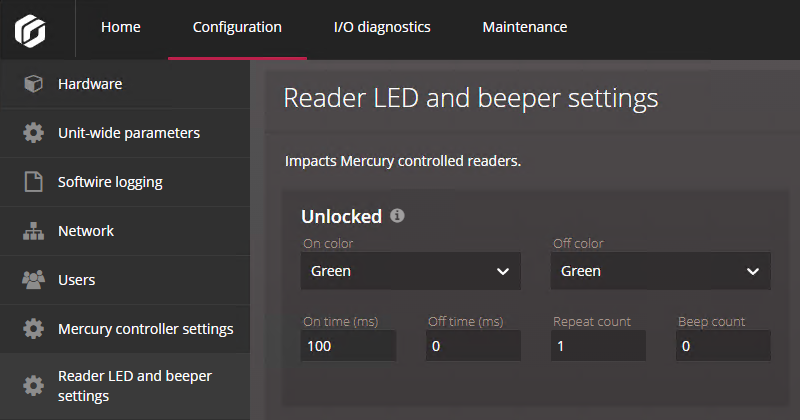The width and height of the screenshot is (800, 420).
Task: Focus the Beep count input
Action: 723,346
